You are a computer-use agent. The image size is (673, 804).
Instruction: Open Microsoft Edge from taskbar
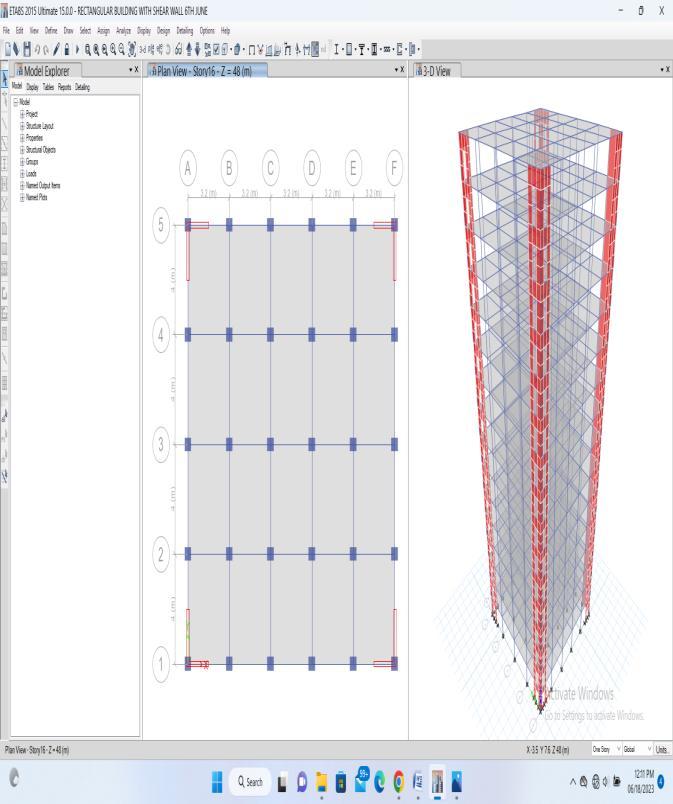pyautogui.click(x=380, y=781)
